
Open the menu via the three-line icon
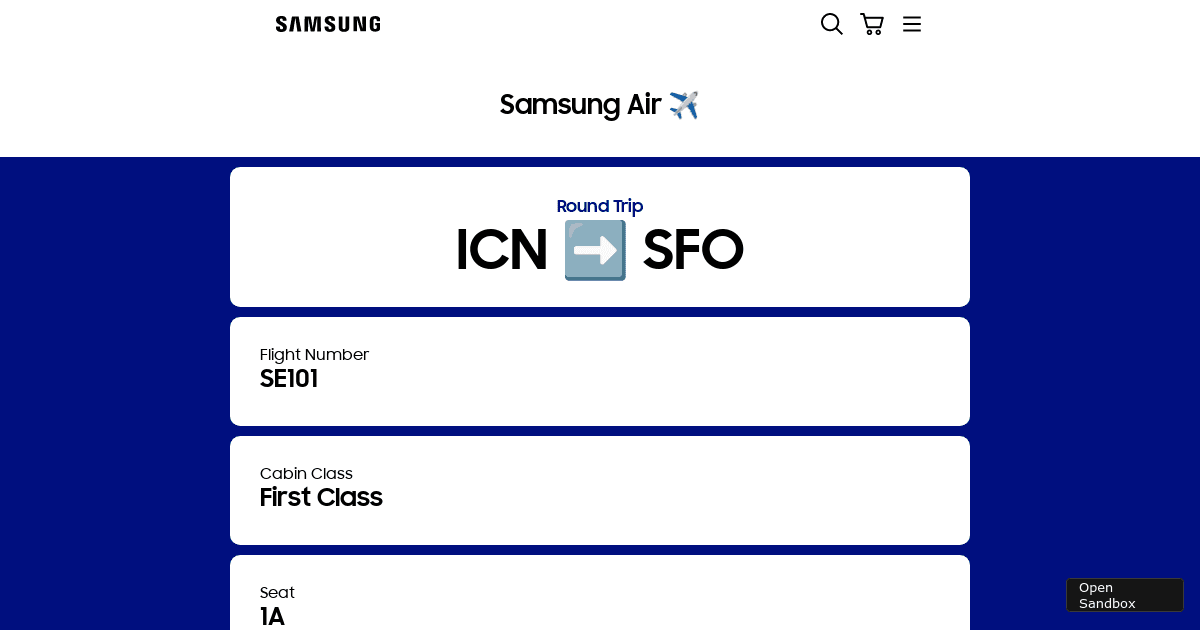pos(911,24)
